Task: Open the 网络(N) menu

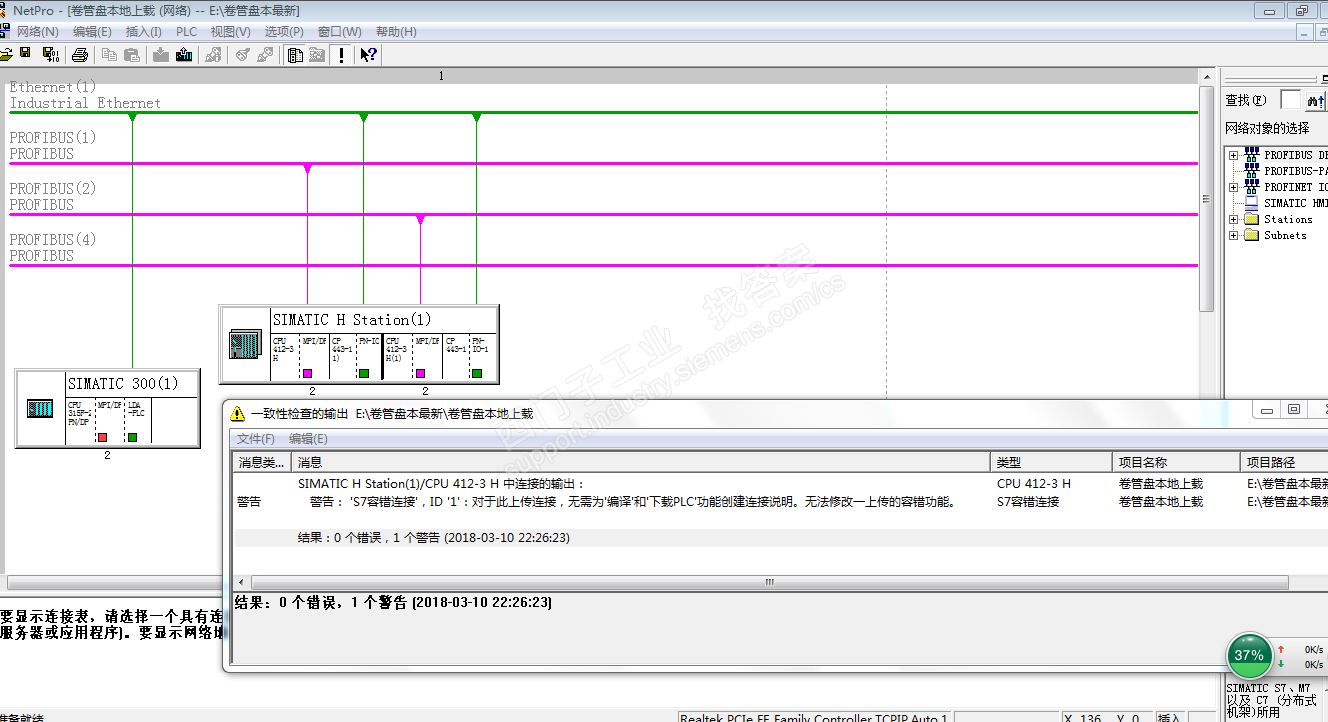Action: [x=38, y=31]
